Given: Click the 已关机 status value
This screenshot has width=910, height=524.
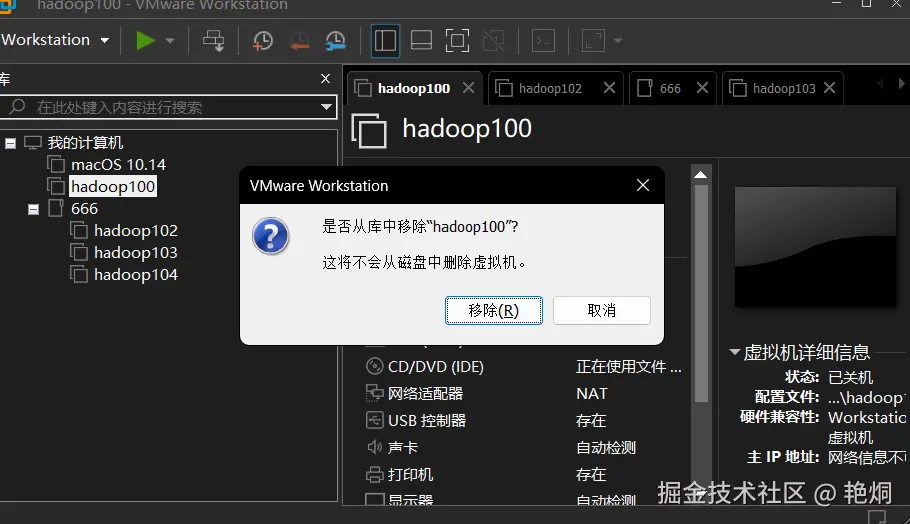Looking at the screenshot, I should point(850,377).
